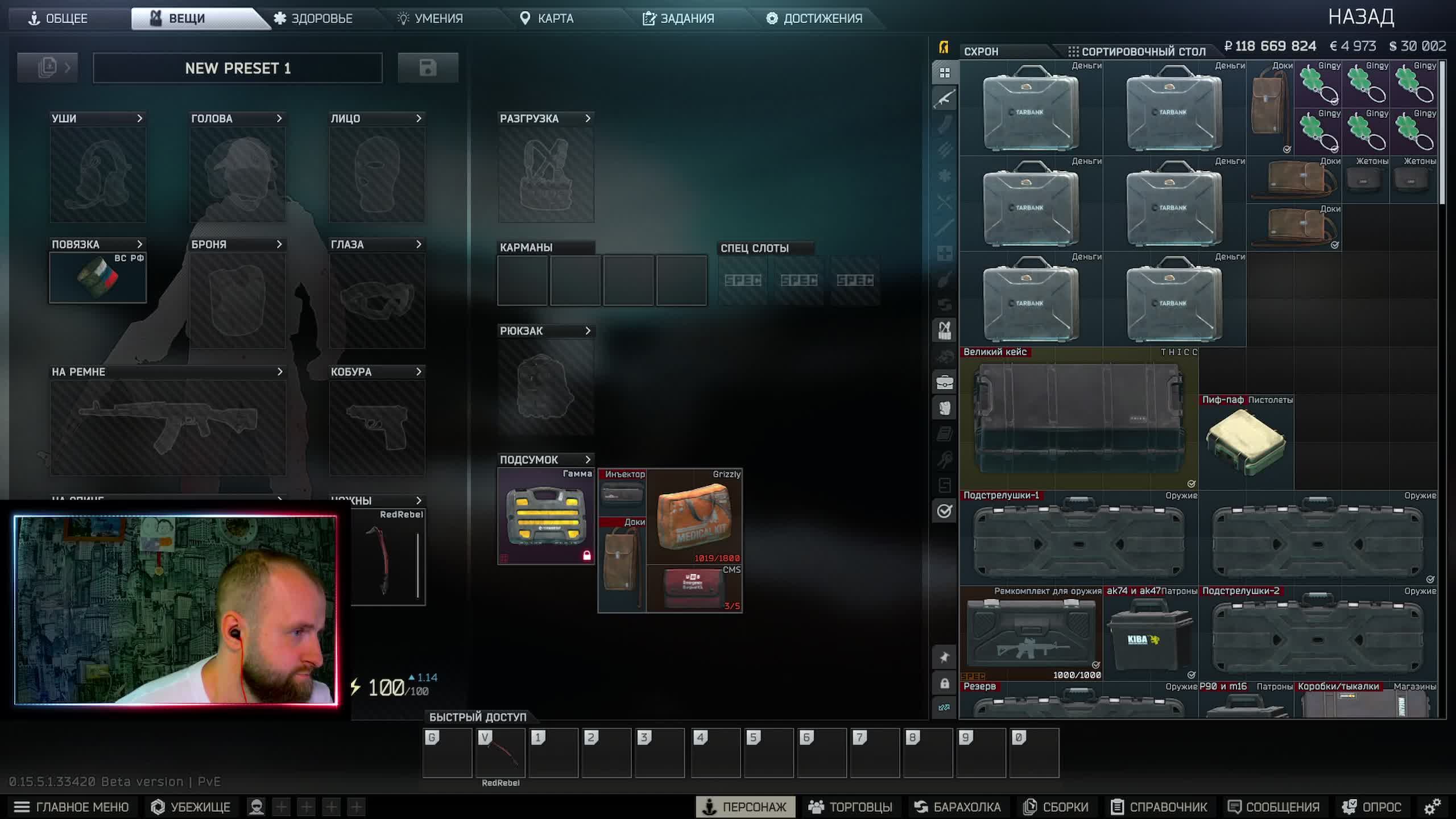Toggle stash lock icon
1456x819 pixels.
coord(944,683)
